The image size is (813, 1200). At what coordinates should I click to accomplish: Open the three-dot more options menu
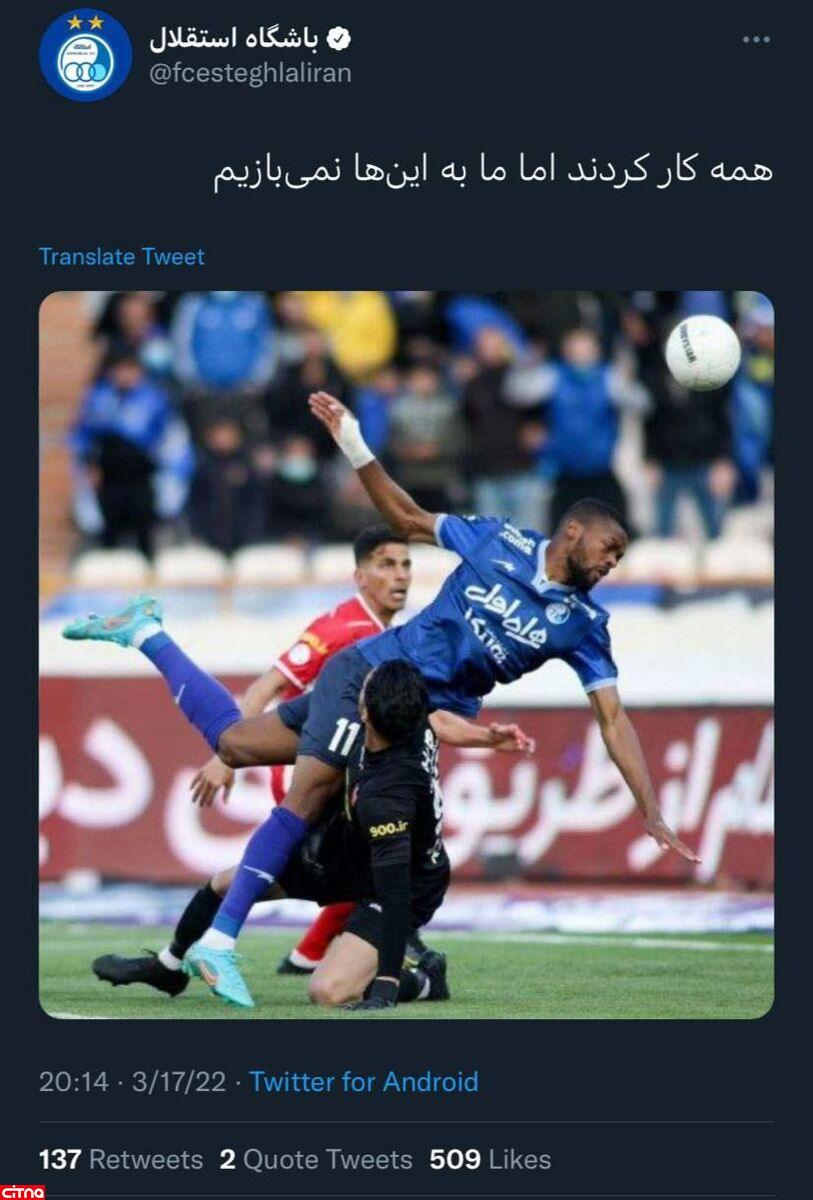point(756,40)
